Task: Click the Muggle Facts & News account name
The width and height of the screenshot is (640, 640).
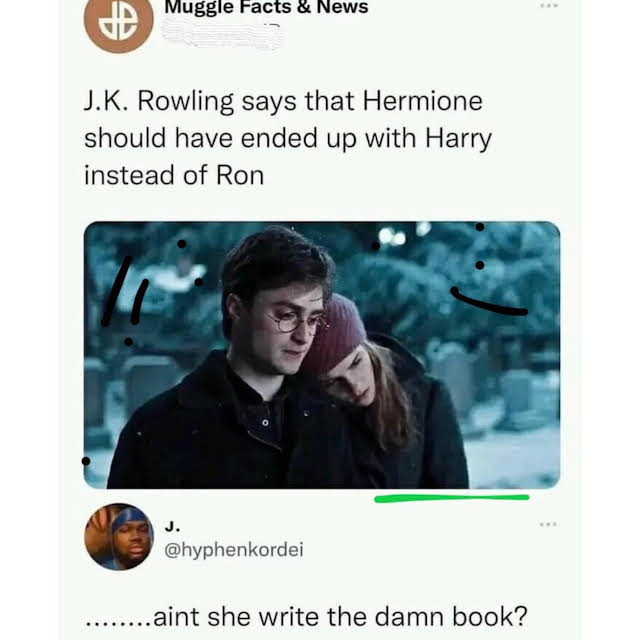Action: tap(266, 7)
